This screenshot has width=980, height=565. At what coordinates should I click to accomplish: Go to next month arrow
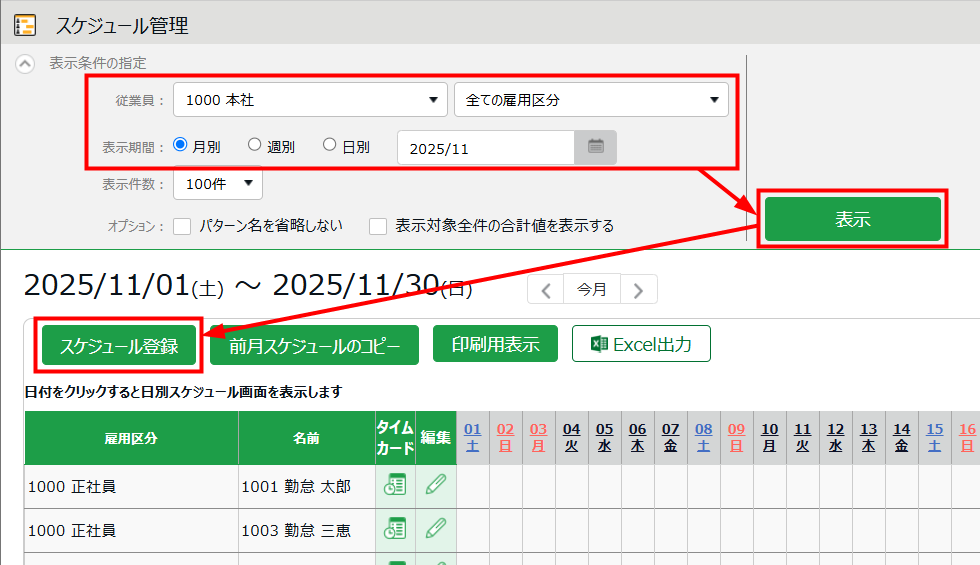639,291
